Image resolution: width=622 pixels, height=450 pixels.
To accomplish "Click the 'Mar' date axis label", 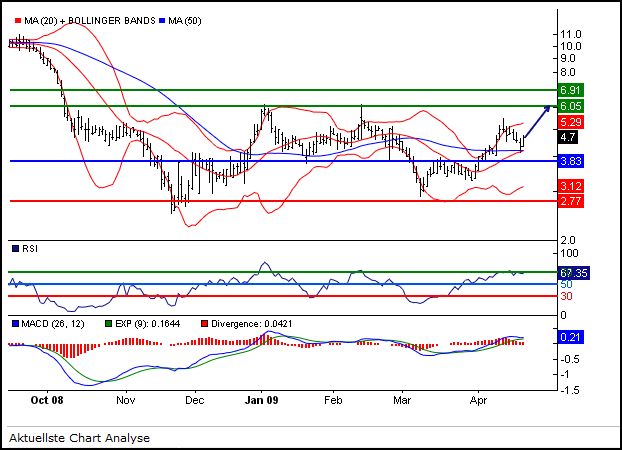I will [x=402, y=400].
